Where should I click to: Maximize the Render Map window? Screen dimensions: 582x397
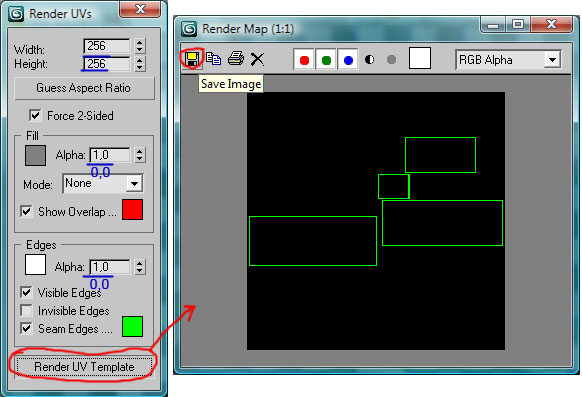(x=518, y=25)
